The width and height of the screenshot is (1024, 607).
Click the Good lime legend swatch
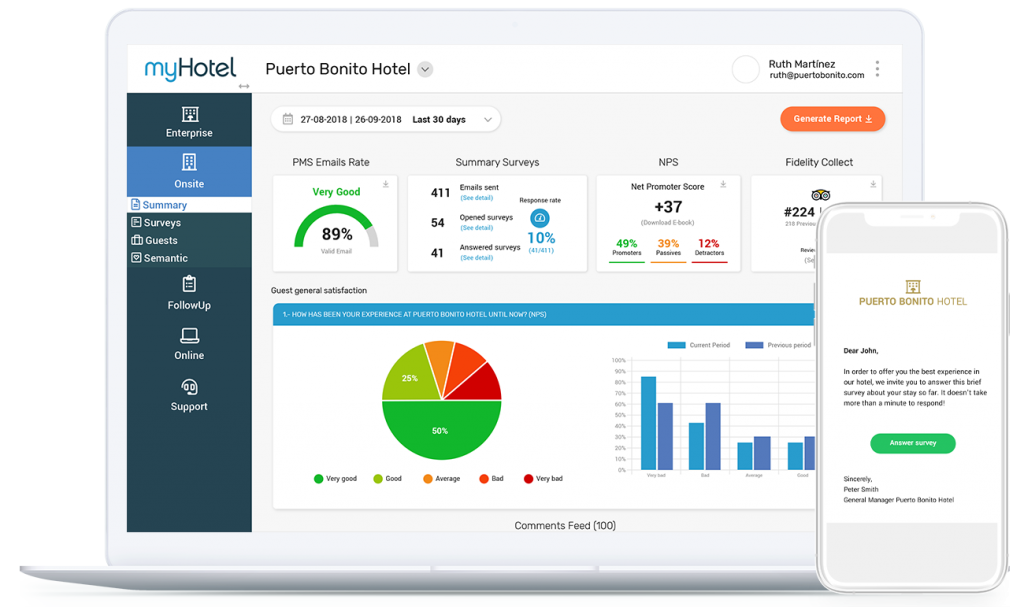pos(377,479)
